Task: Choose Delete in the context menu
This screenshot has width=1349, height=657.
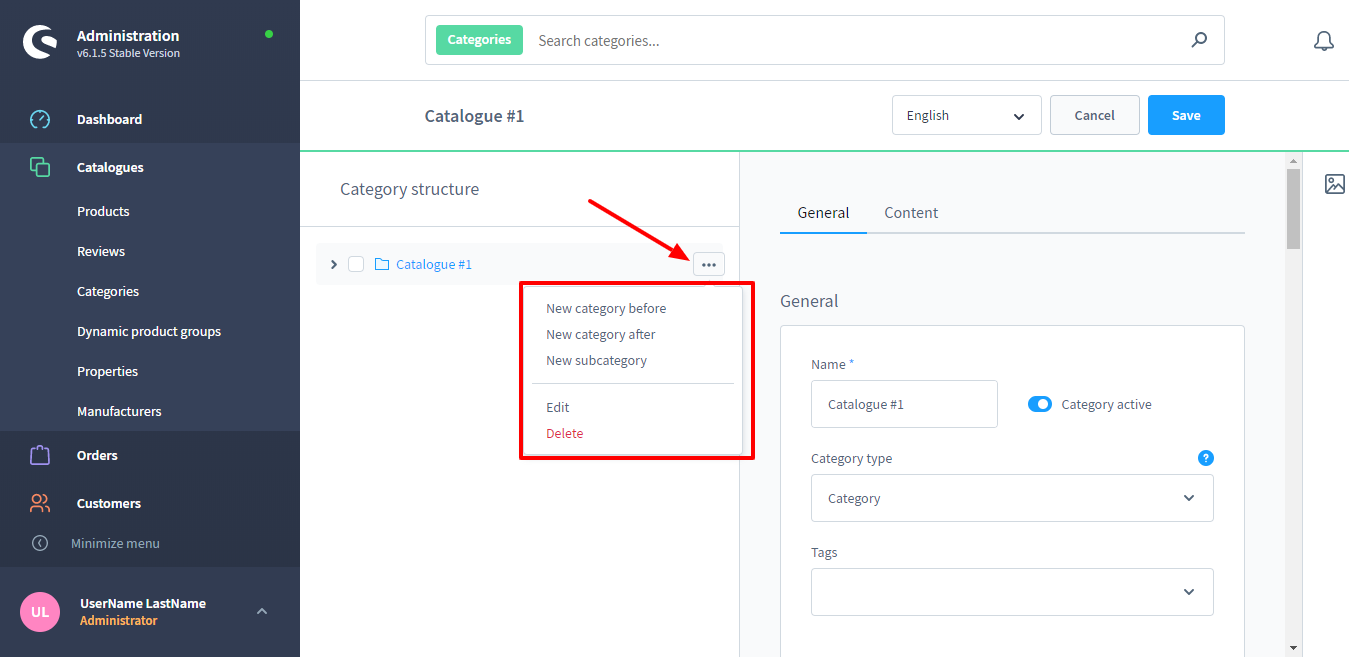Action: [564, 433]
